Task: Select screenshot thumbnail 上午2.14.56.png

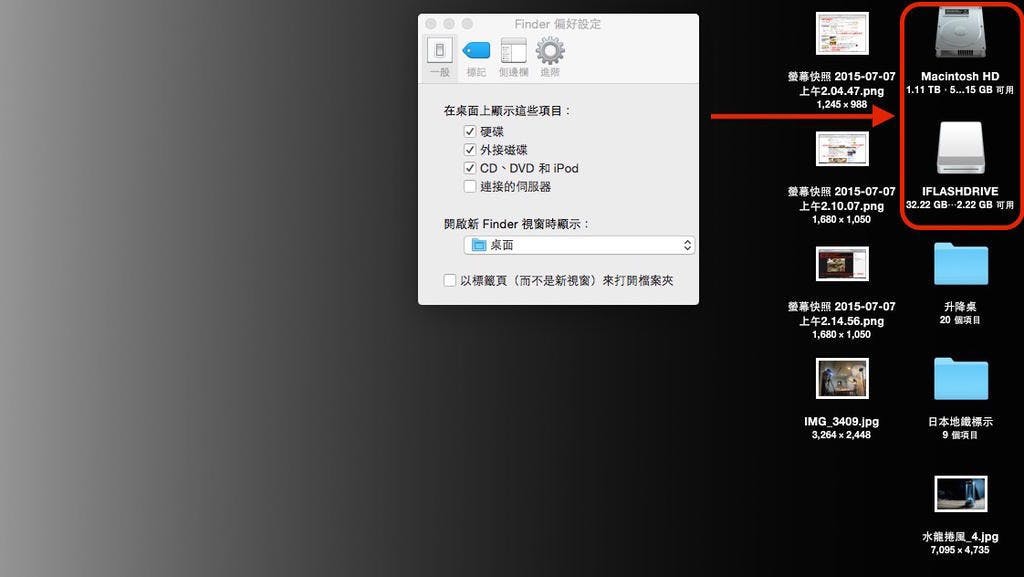Action: (842, 264)
